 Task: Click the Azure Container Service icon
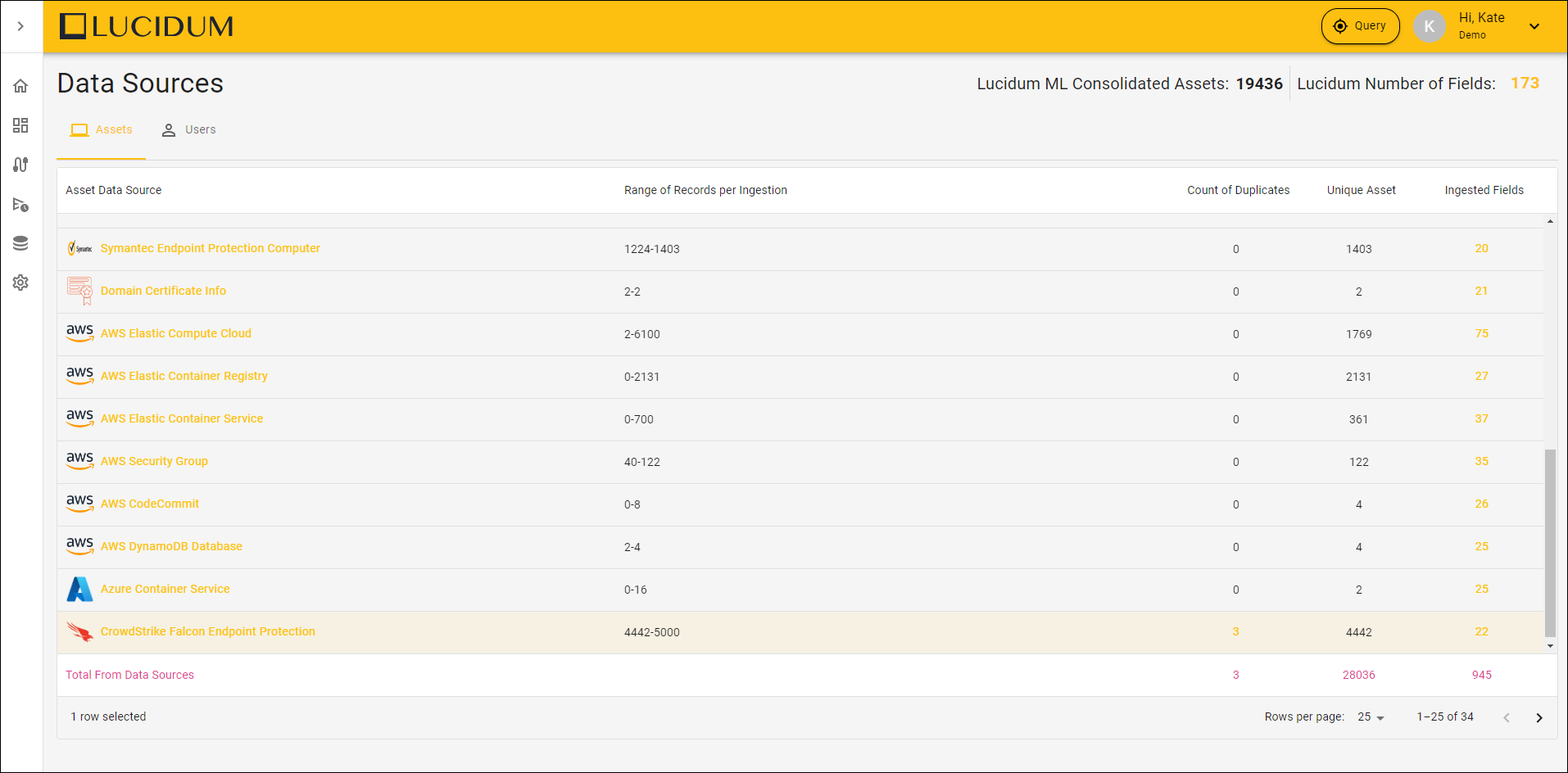(x=79, y=589)
